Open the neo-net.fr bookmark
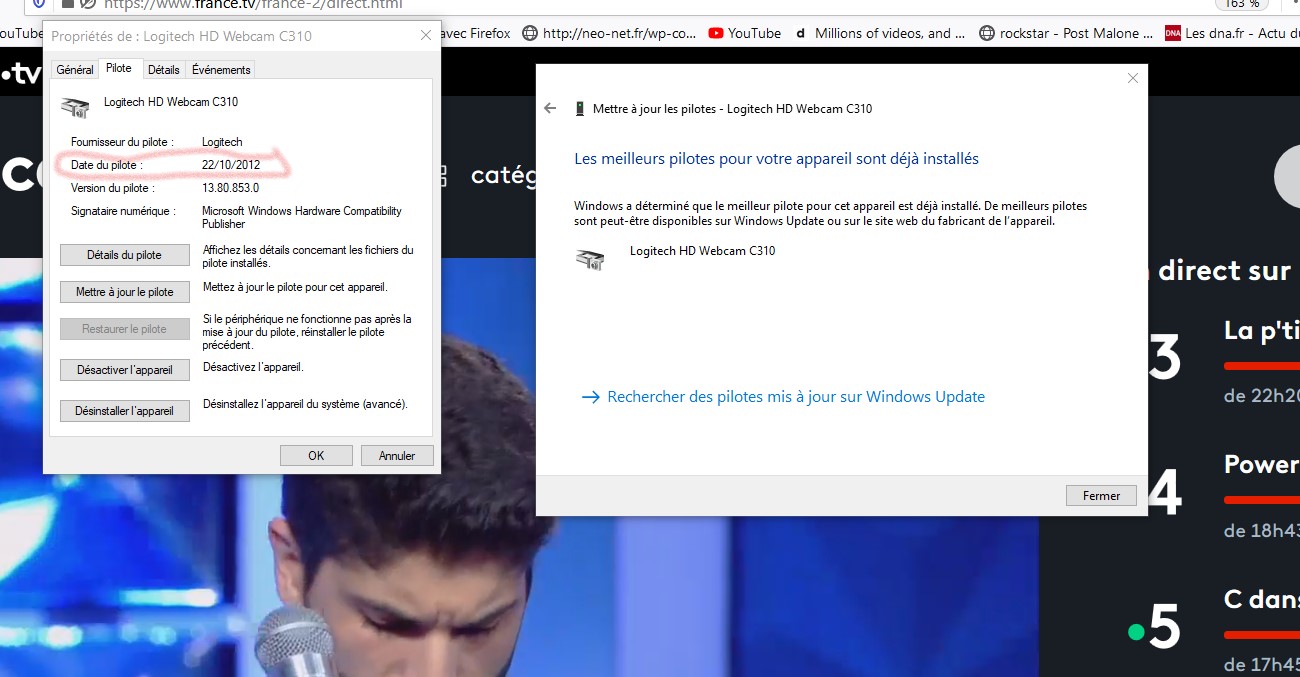Viewport: 1300px width, 677px height. (x=609, y=33)
